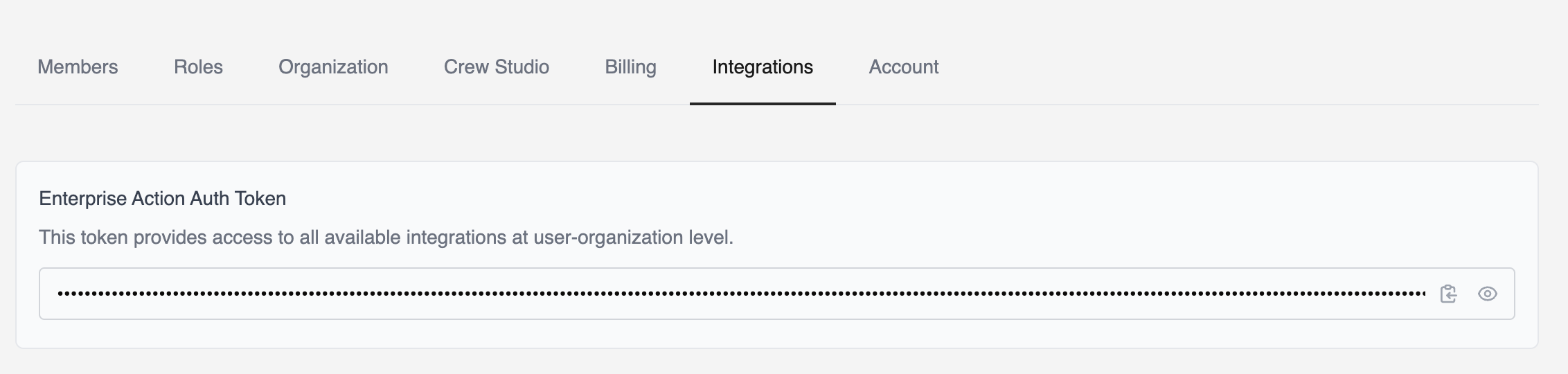
Task: Click the active Integrations tab
Action: click(763, 67)
